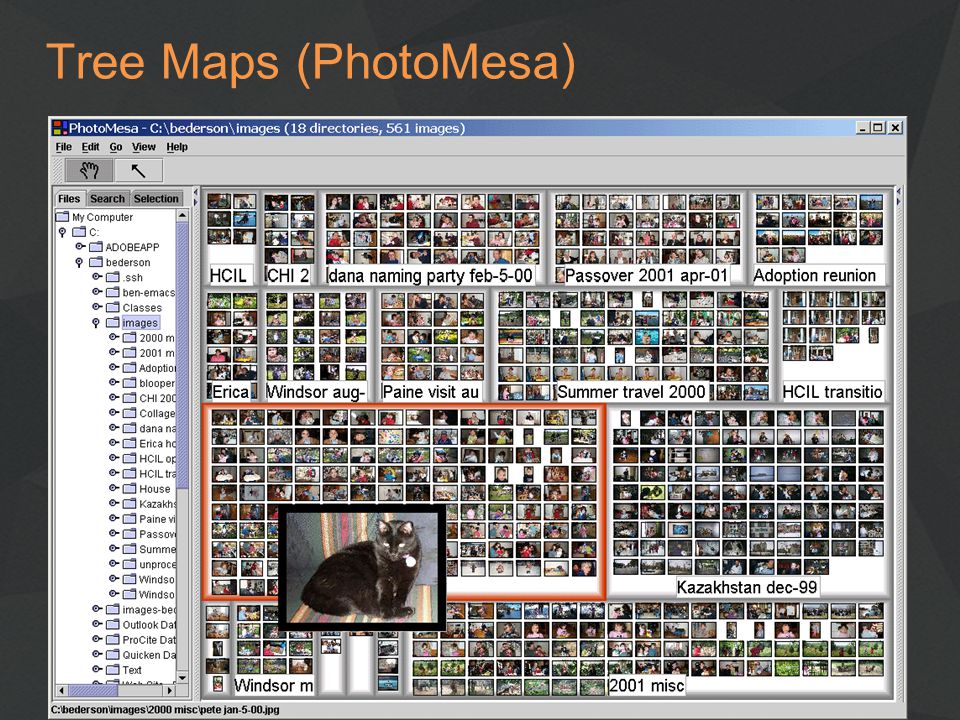Click the tree panel scroll up arrow
This screenshot has height=720, width=960.
[182, 216]
